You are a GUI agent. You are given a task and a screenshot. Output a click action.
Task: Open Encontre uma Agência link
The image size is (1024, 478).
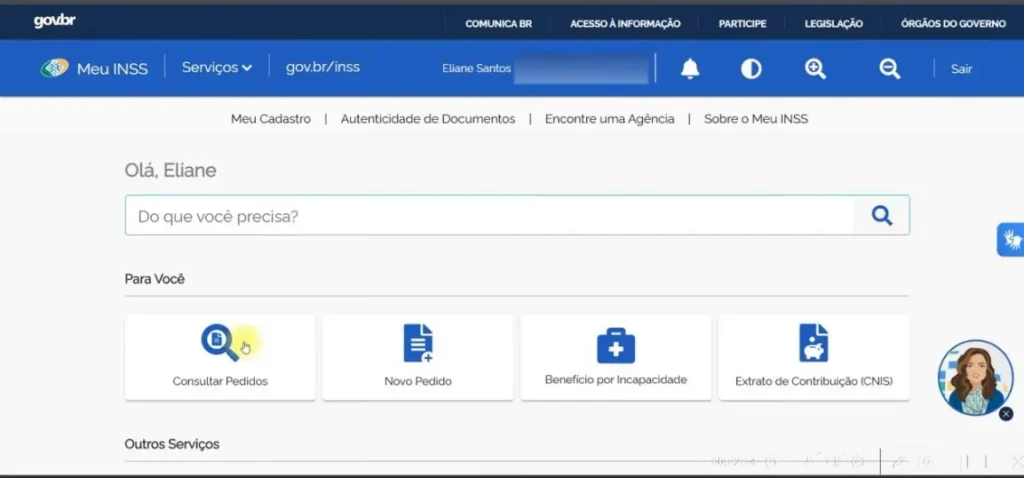coord(609,119)
